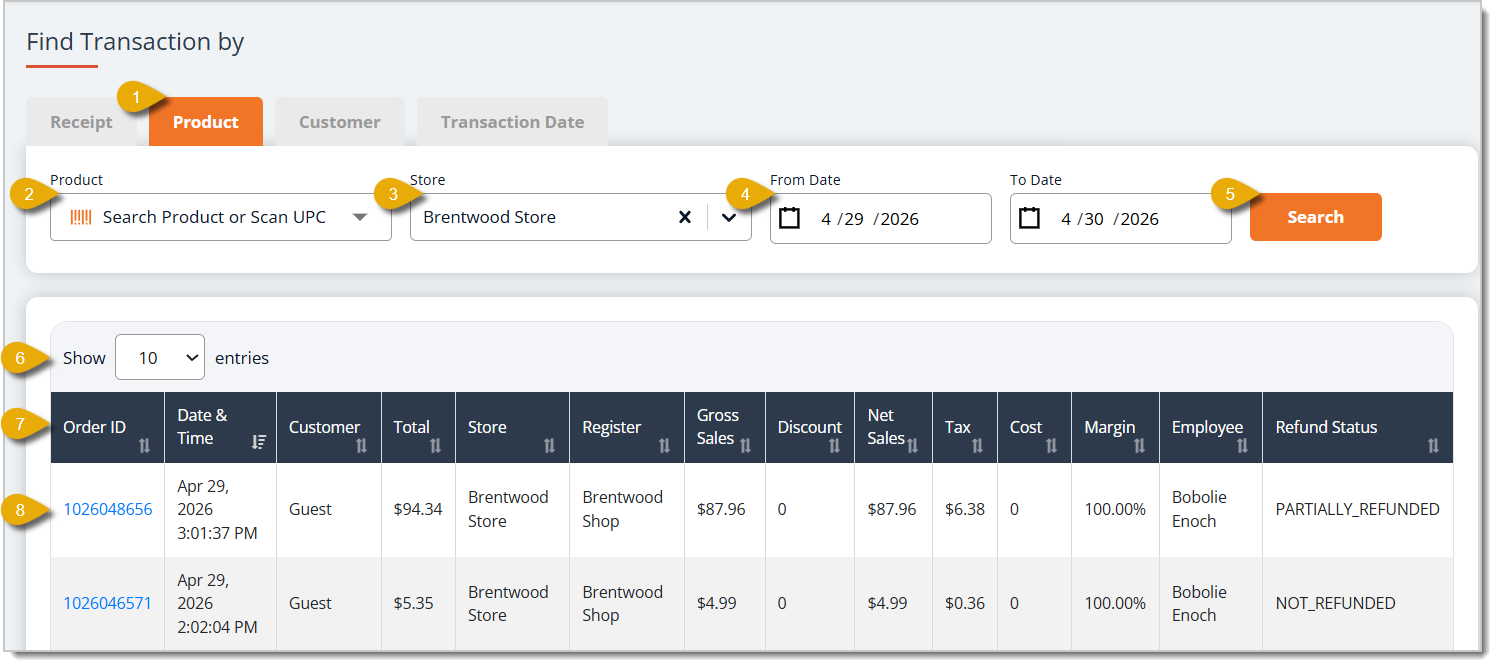Expand the Store dropdown chevron
Screen dimensions: 1497x667
pos(729,217)
